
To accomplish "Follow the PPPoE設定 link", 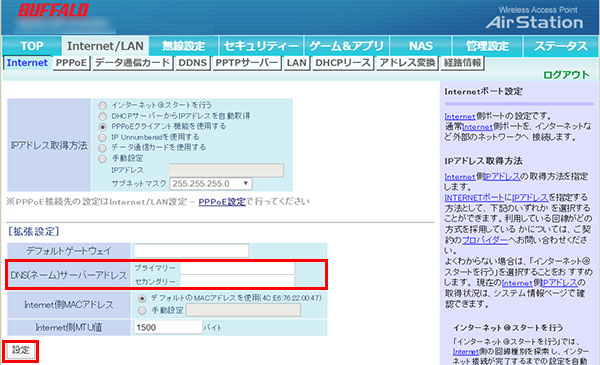I will (x=222, y=202).
